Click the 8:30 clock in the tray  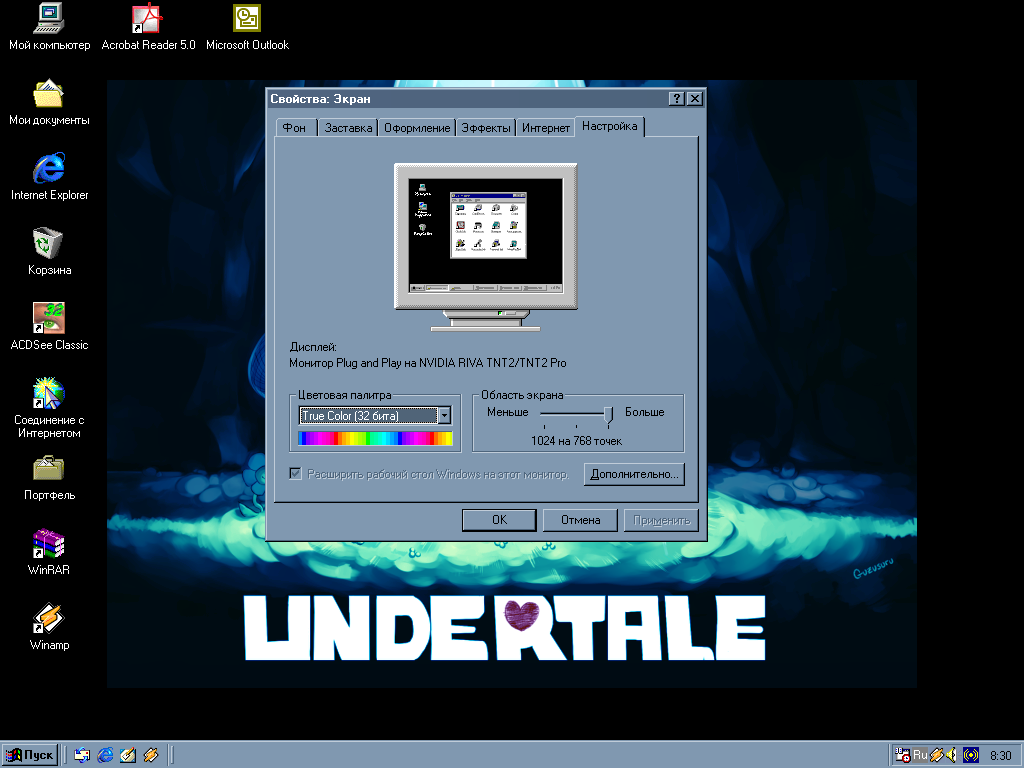point(1000,756)
